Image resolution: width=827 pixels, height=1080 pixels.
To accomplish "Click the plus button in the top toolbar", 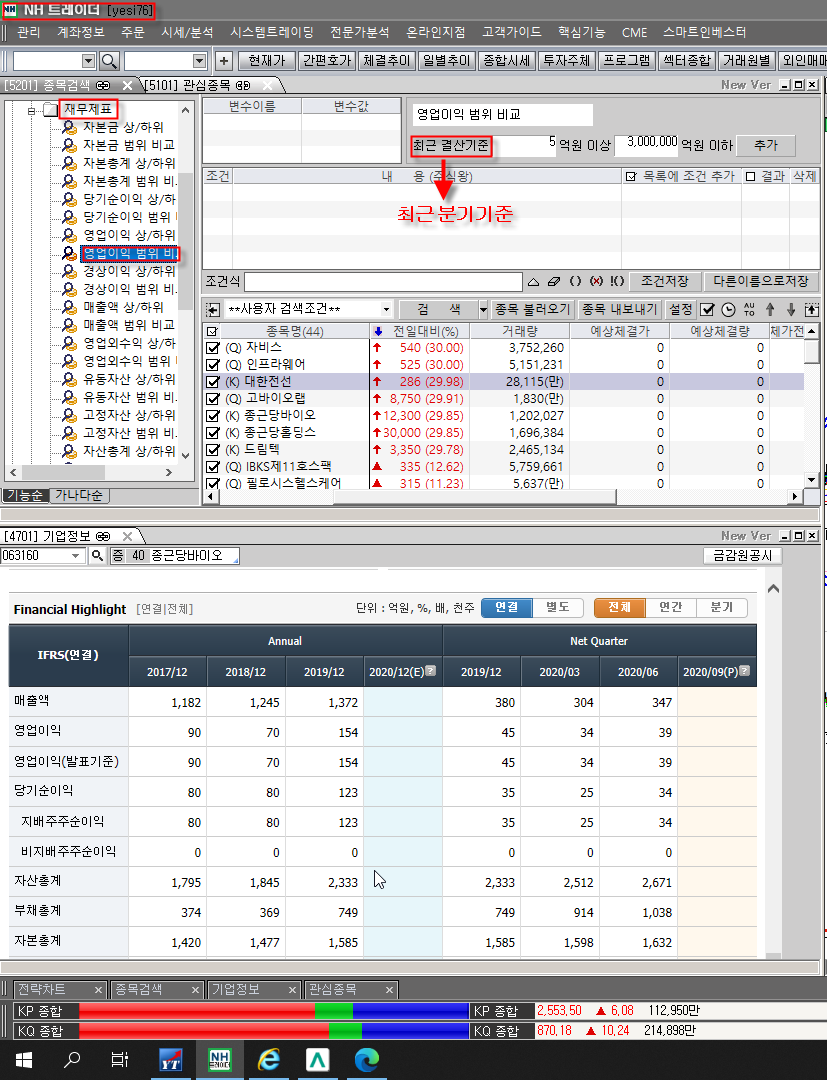I will coord(224,61).
